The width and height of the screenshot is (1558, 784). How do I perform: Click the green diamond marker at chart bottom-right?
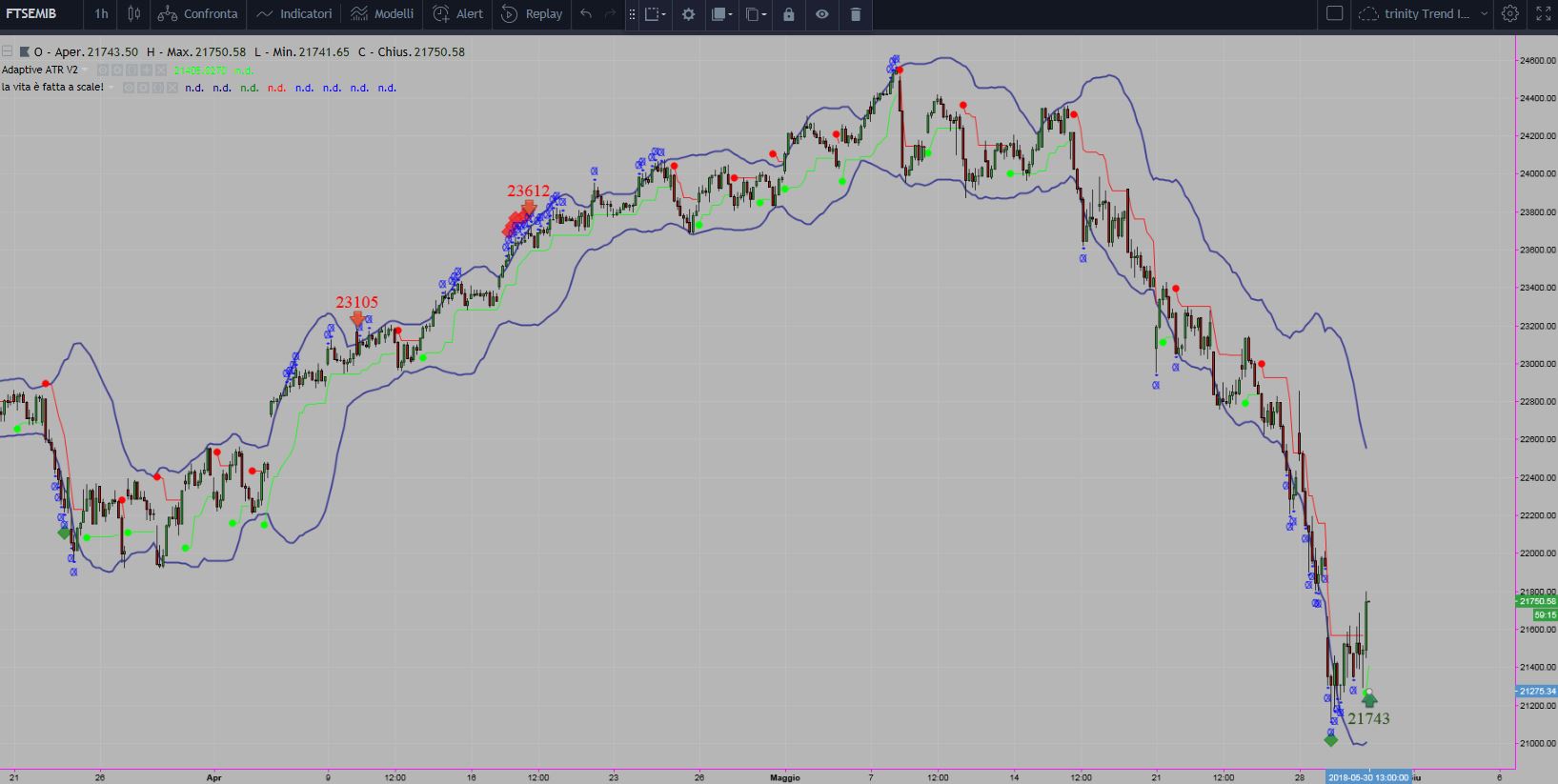coord(1331,740)
